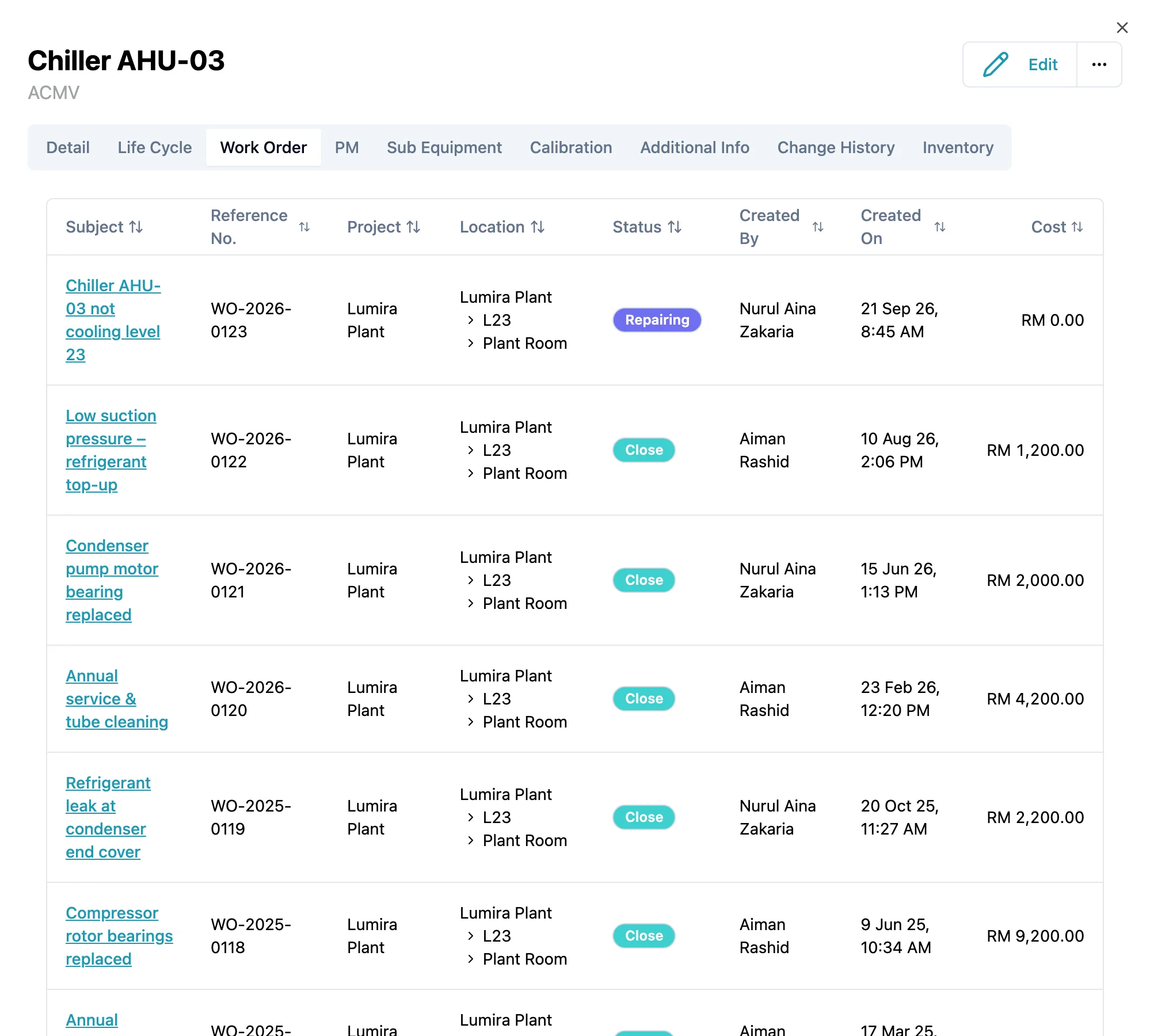Click the Edit pencil button
1150x1036 pixels.
[x=1020, y=64]
